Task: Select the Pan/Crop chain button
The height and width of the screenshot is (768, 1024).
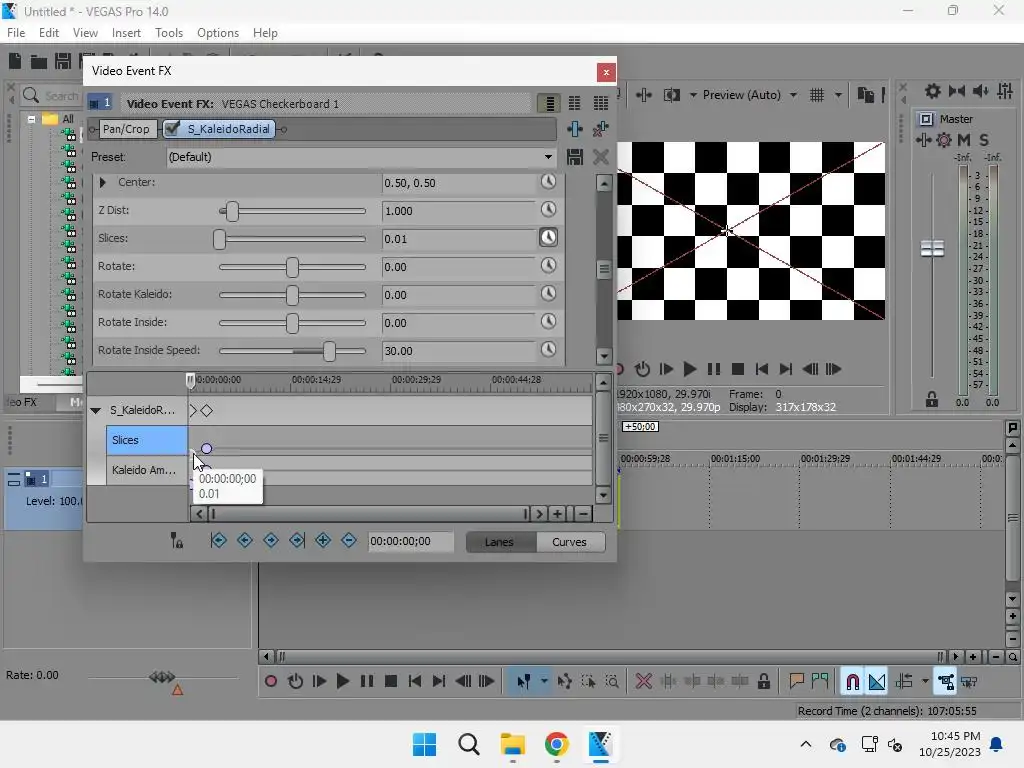Action: (126, 129)
